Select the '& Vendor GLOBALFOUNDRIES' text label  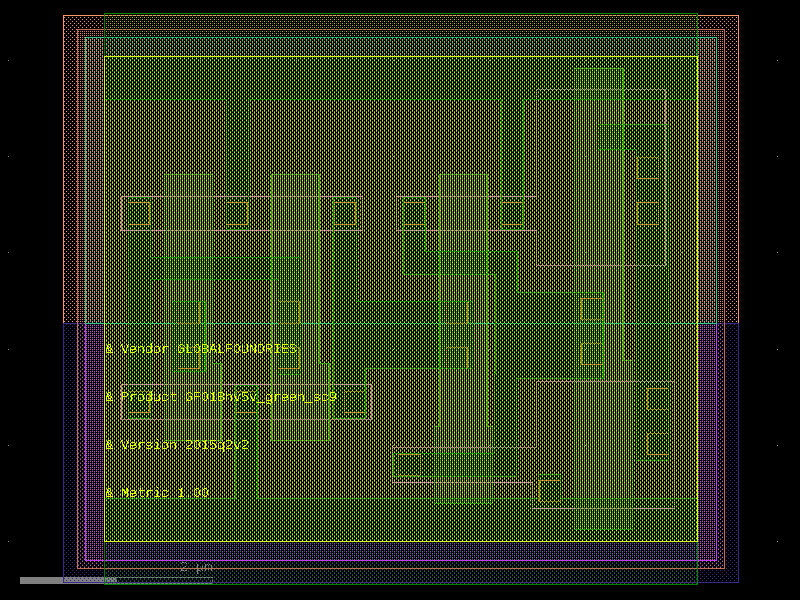202,349
